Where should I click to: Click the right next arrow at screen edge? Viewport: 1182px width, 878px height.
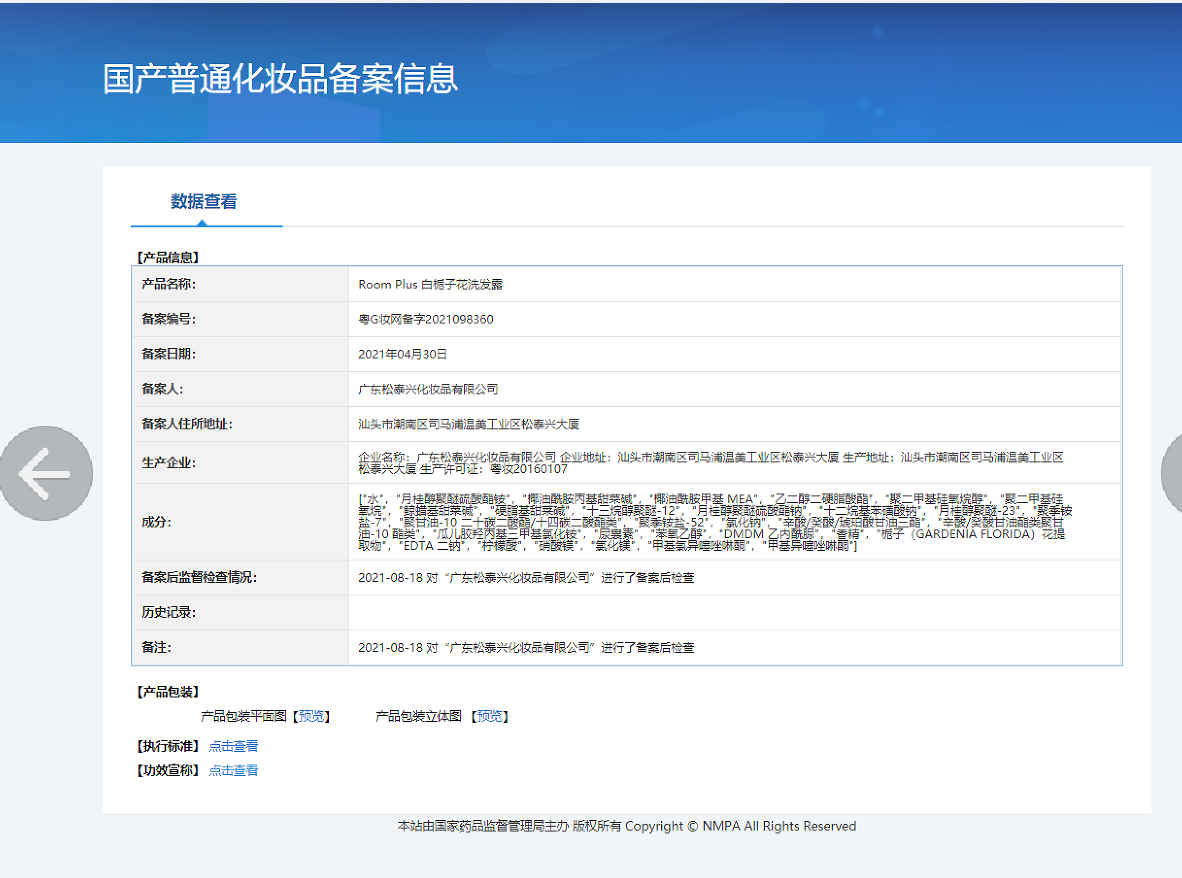[1172, 474]
